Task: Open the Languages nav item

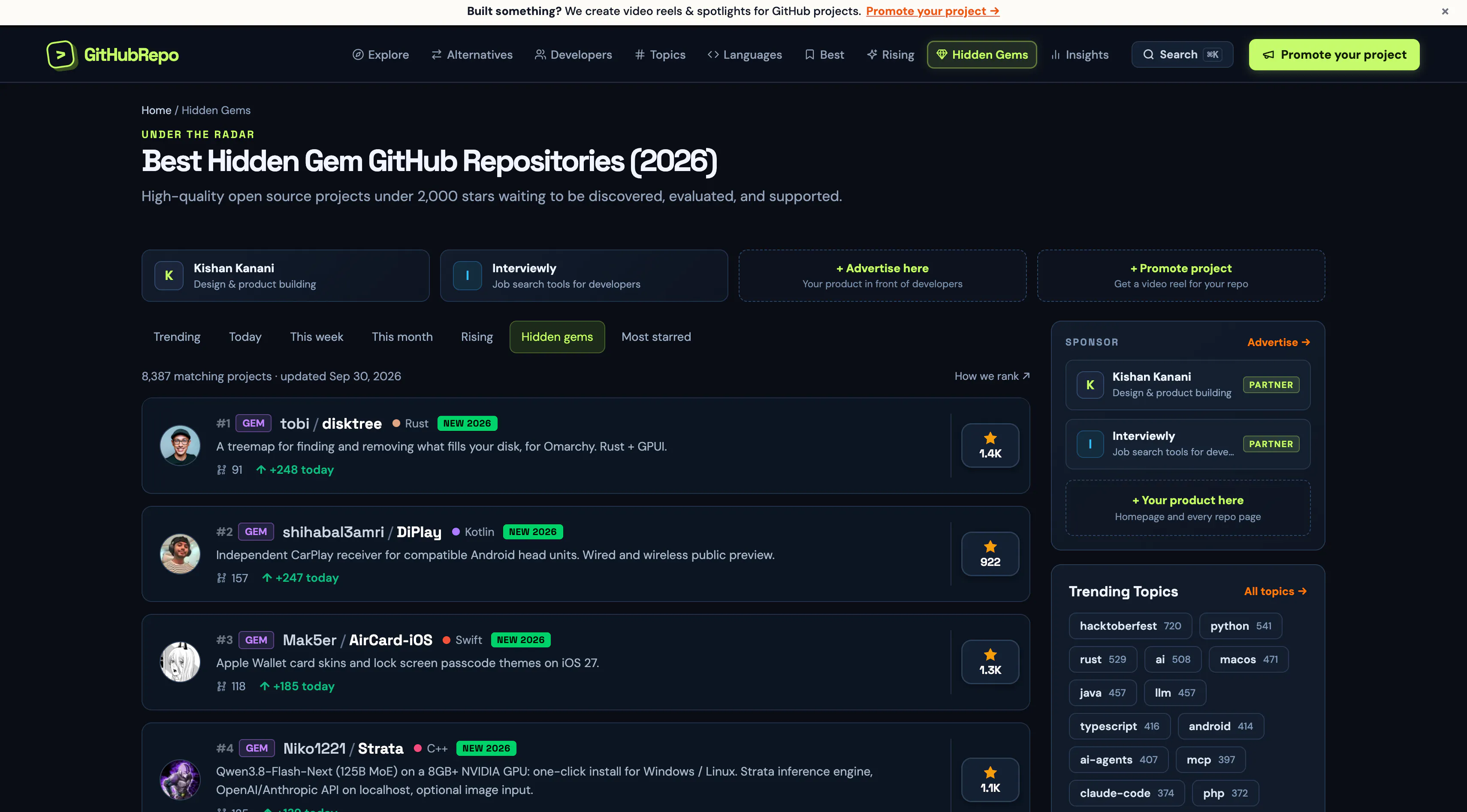Action: pyautogui.click(x=744, y=54)
